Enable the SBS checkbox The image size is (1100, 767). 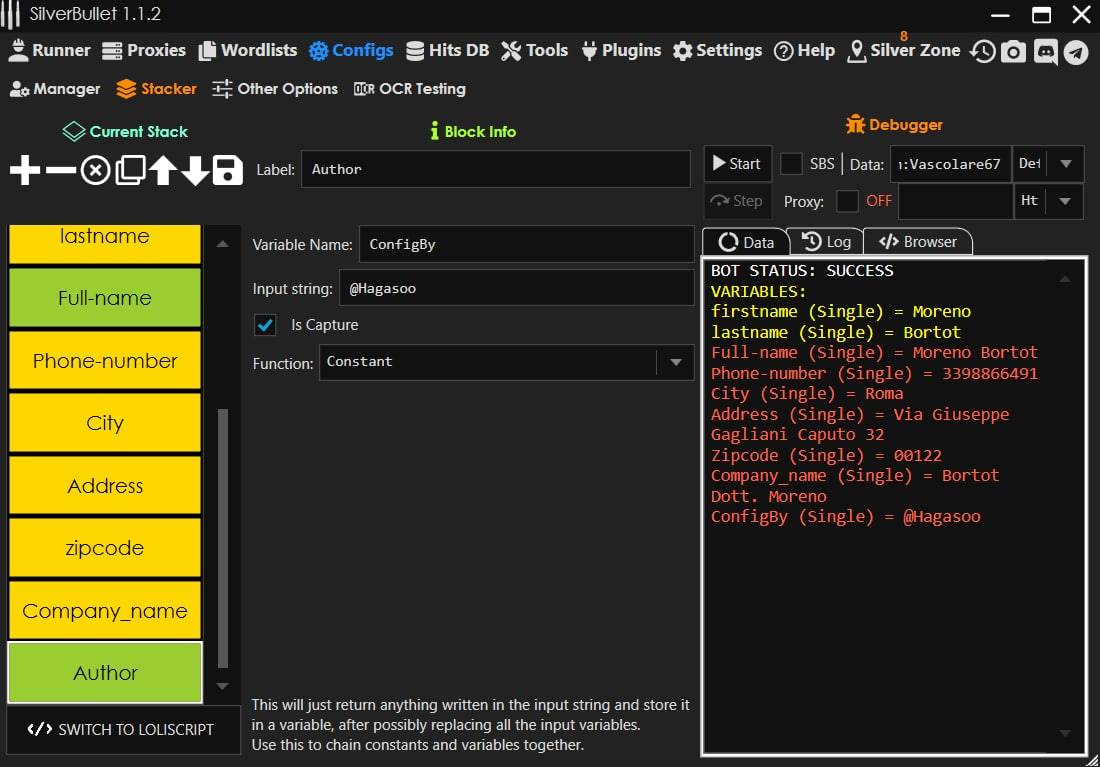(x=791, y=164)
